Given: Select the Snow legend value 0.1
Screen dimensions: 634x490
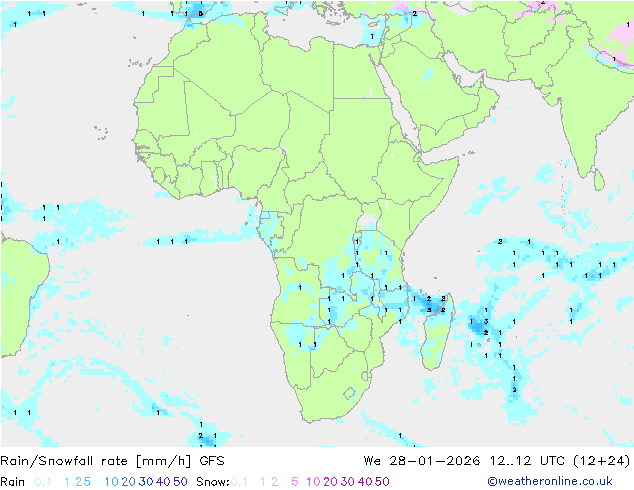Looking at the screenshot, I should [239, 482].
